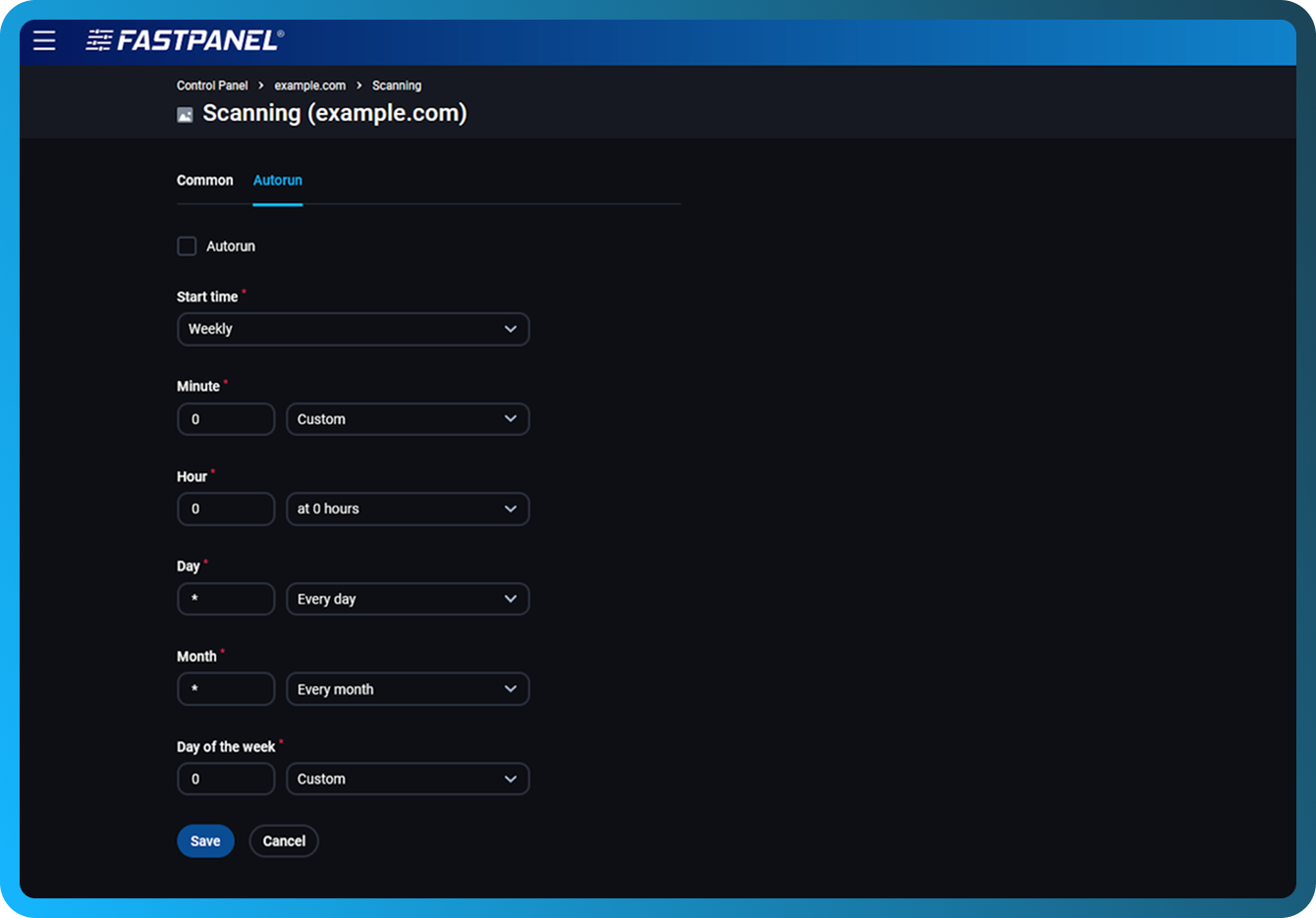Image resolution: width=1316 pixels, height=918 pixels.
Task: Open the Every month dropdown under Month
Action: point(408,688)
